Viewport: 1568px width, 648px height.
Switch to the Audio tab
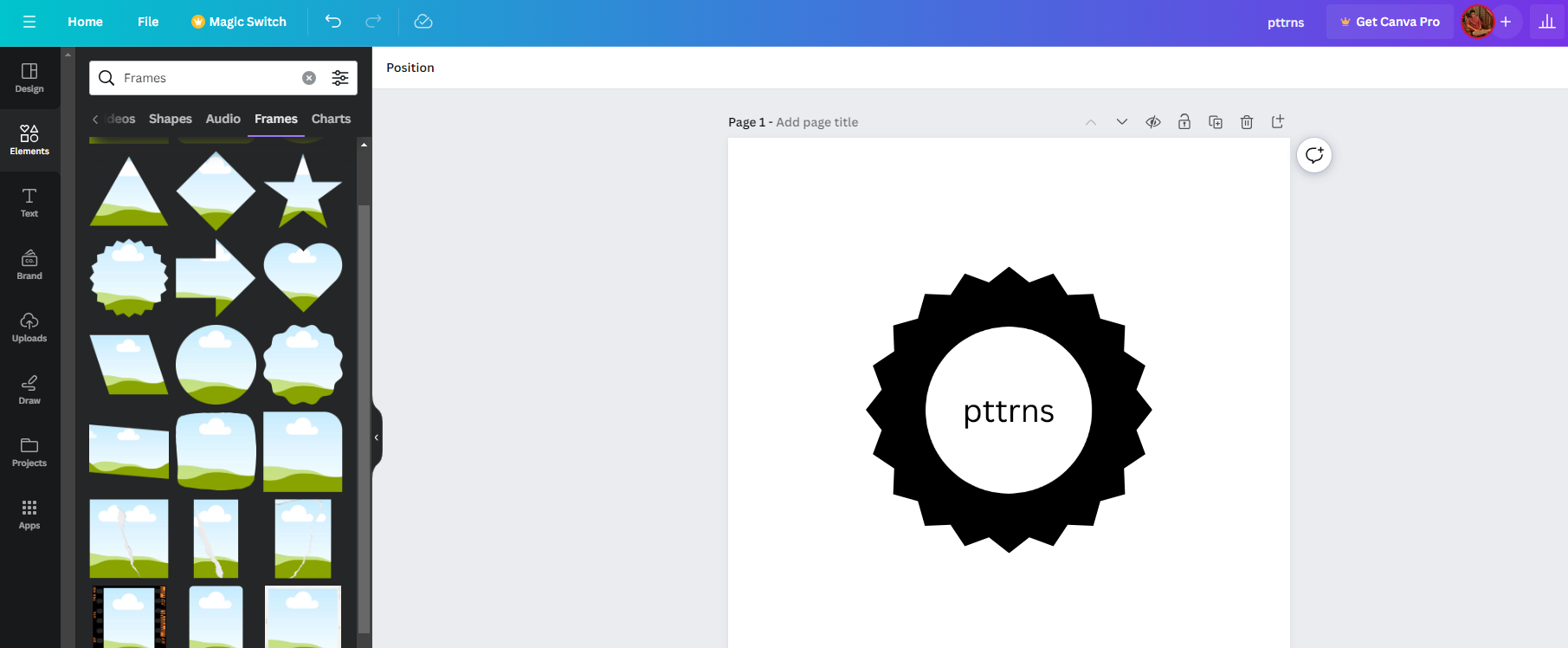click(x=223, y=119)
